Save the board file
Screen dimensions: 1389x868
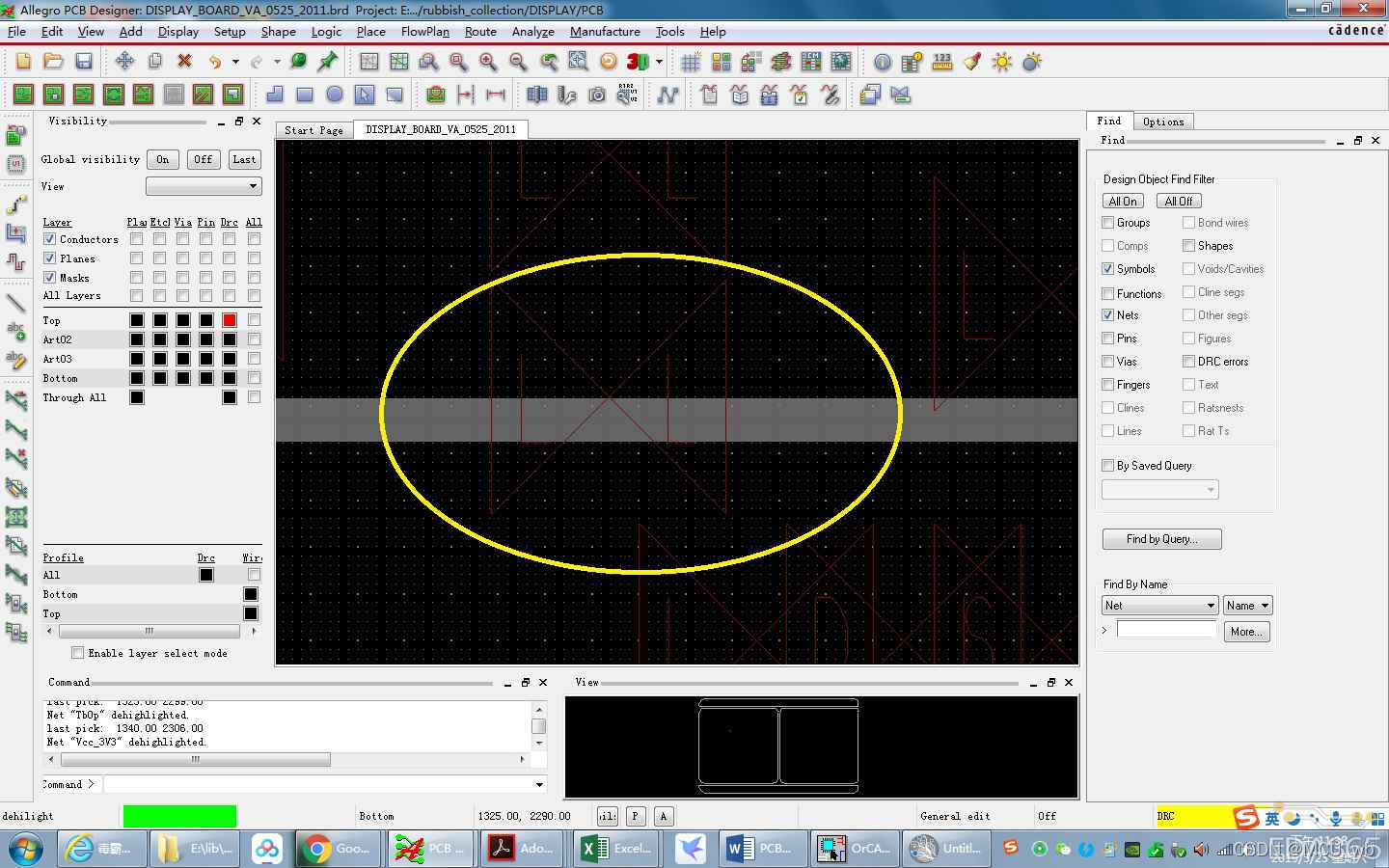pos(85,62)
